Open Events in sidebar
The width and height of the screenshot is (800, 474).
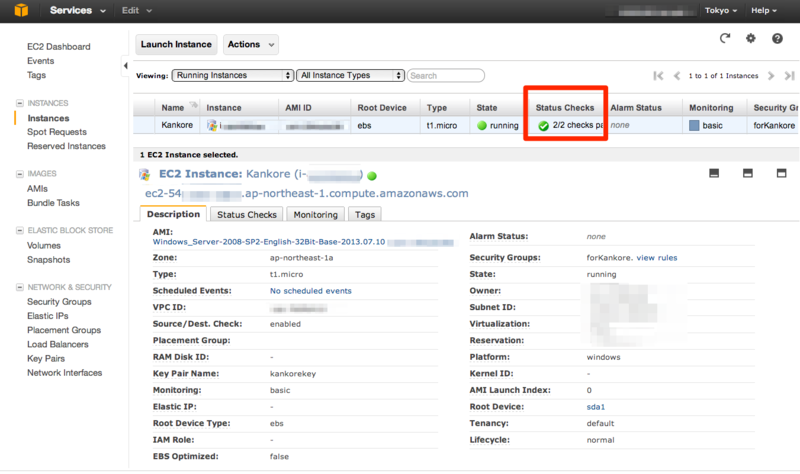[x=40, y=61]
